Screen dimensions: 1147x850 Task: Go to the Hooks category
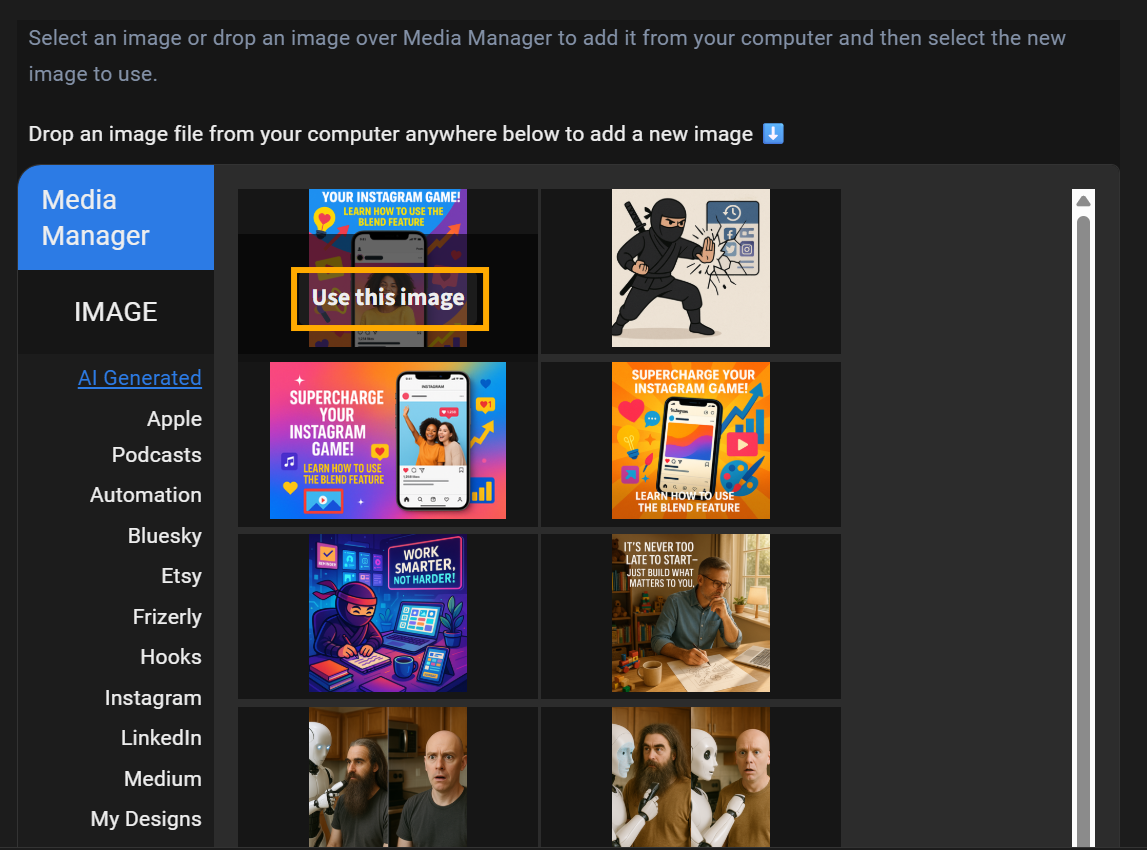tap(170, 657)
